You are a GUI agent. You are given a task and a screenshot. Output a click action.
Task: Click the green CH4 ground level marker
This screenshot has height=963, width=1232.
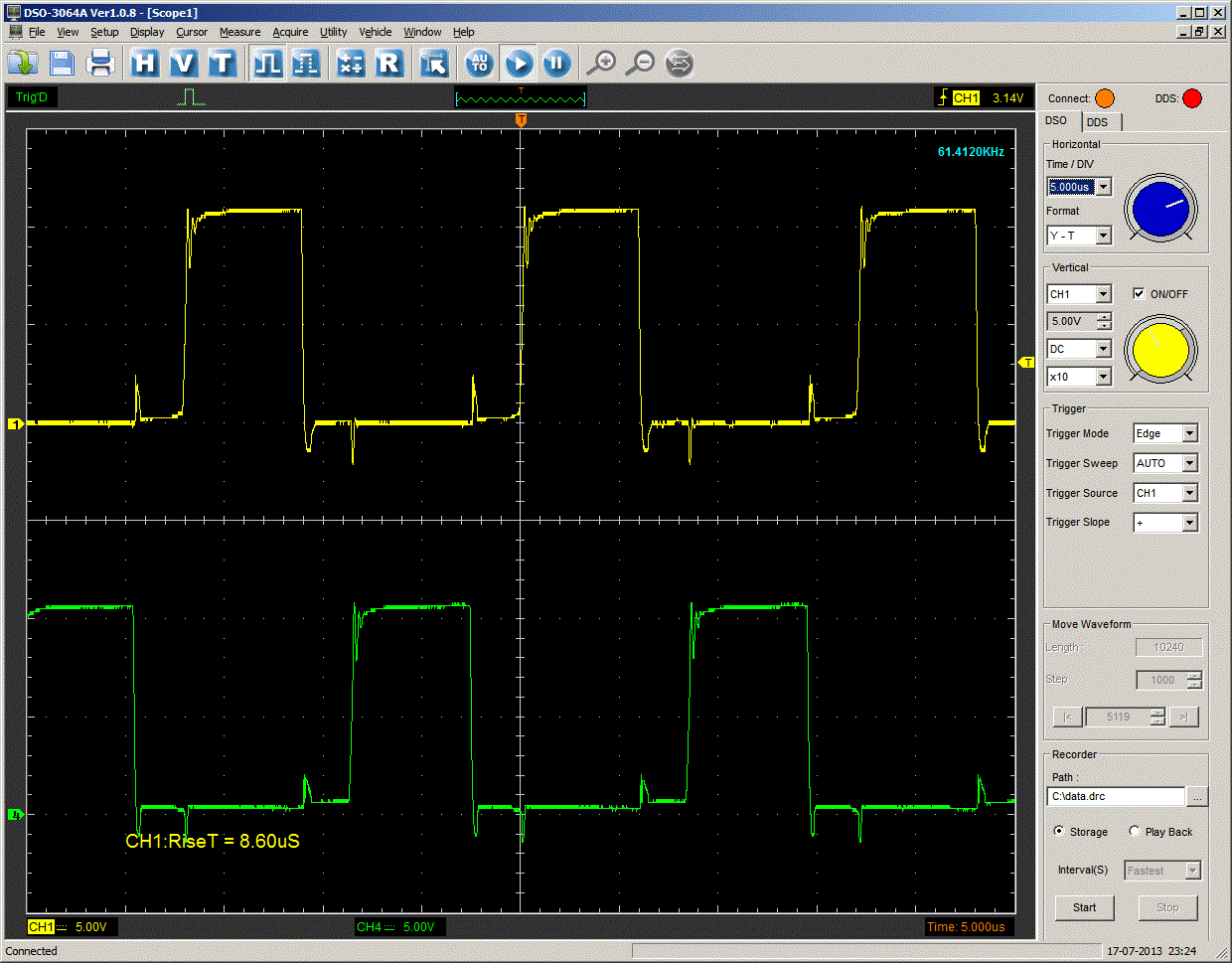click(x=15, y=815)
